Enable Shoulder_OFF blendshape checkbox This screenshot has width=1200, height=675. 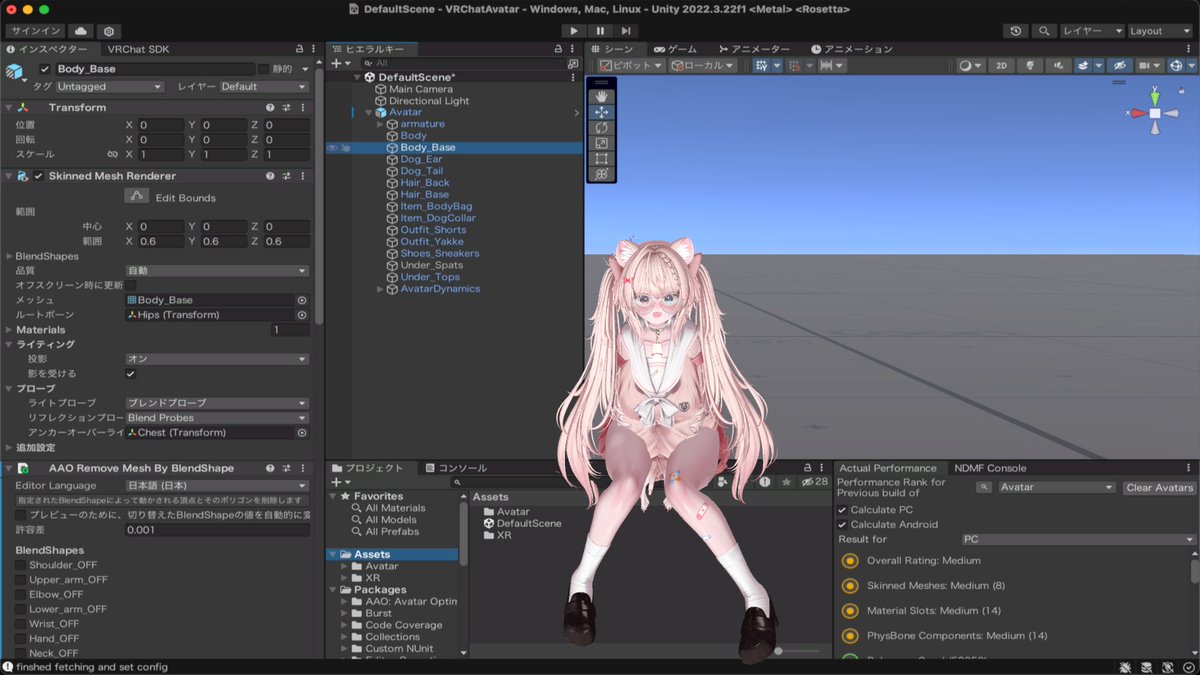21,565
